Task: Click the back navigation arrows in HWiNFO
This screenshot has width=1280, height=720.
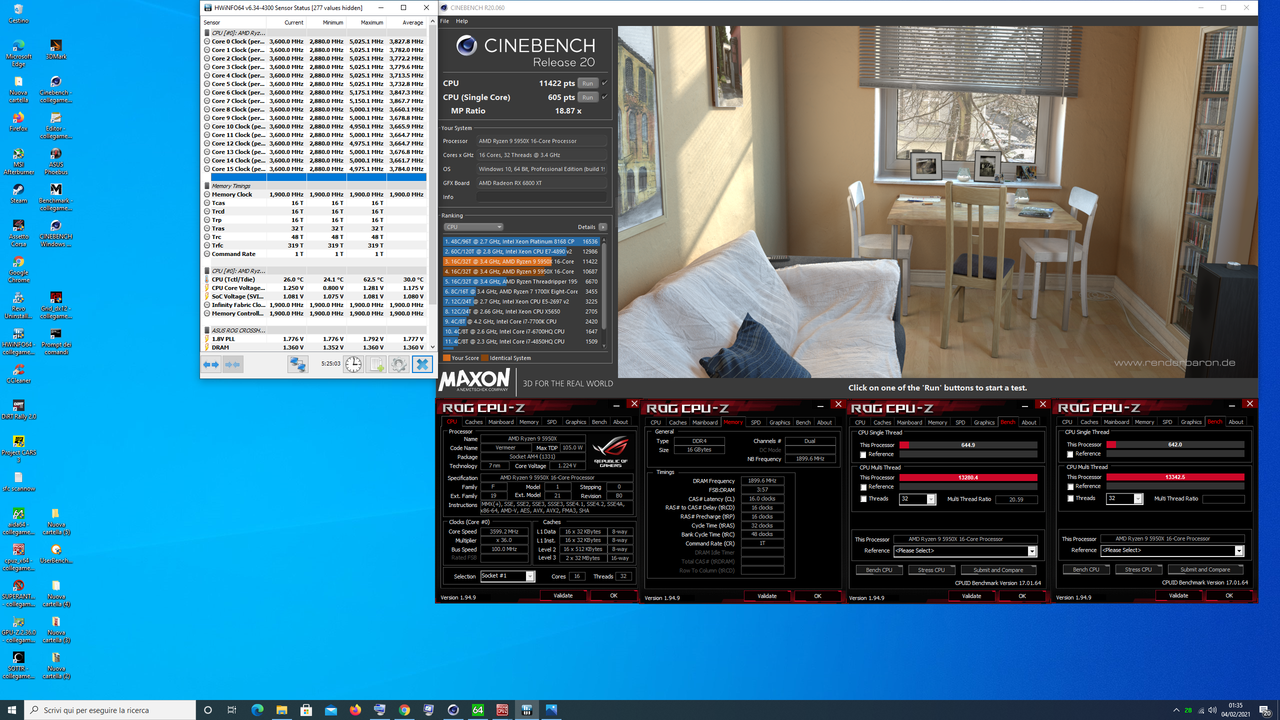Action: [211, 364]
